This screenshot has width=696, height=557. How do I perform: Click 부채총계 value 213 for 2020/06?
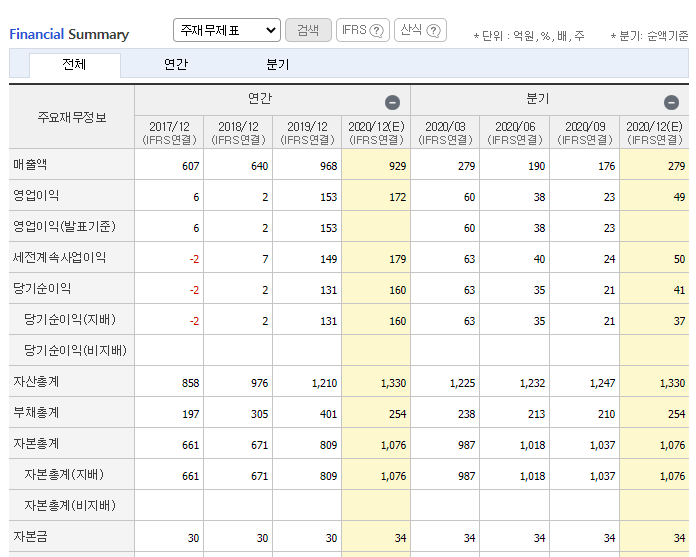[x=537, y=415]
